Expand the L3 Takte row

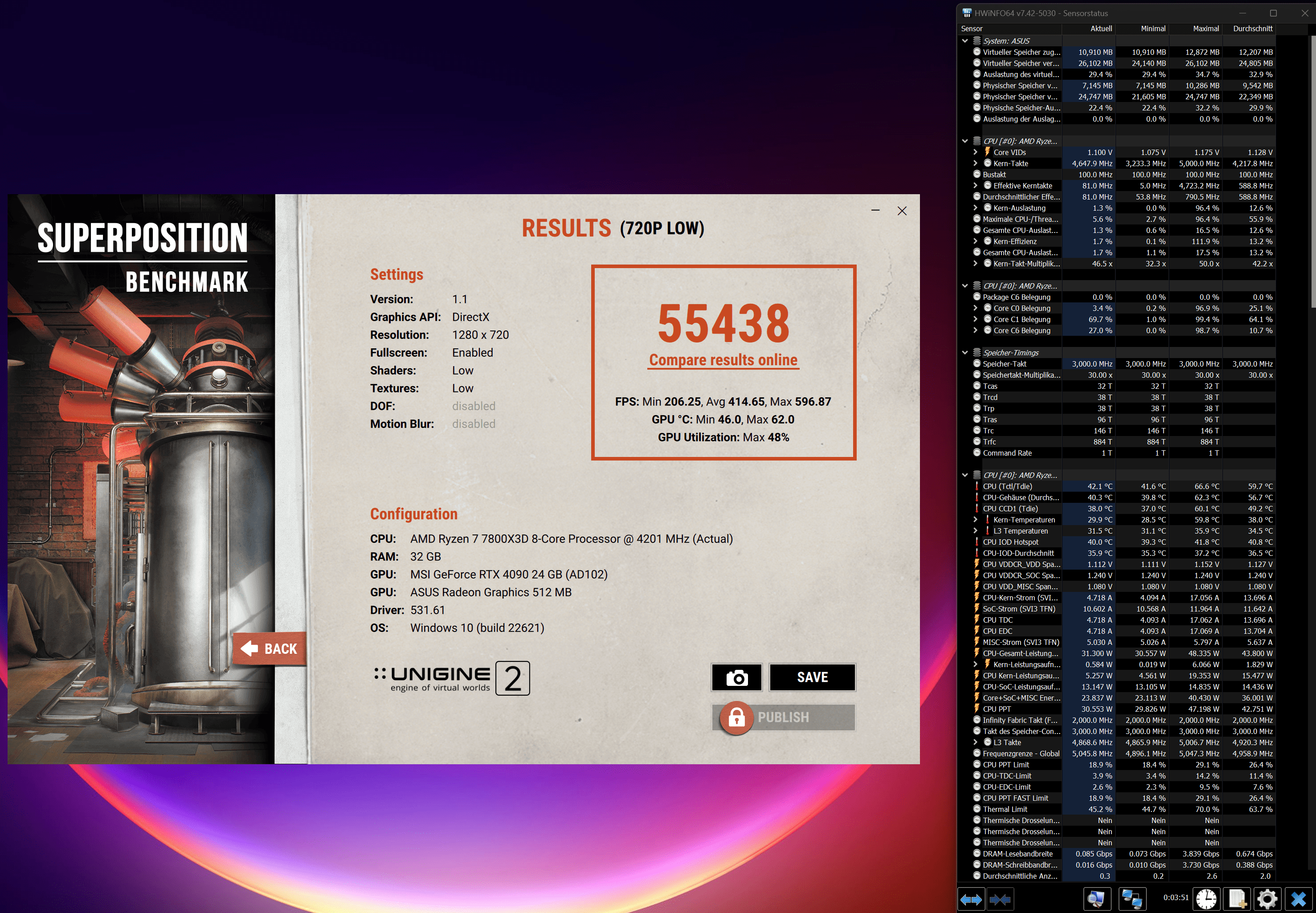pyautogui.click(x=976, y=742)
